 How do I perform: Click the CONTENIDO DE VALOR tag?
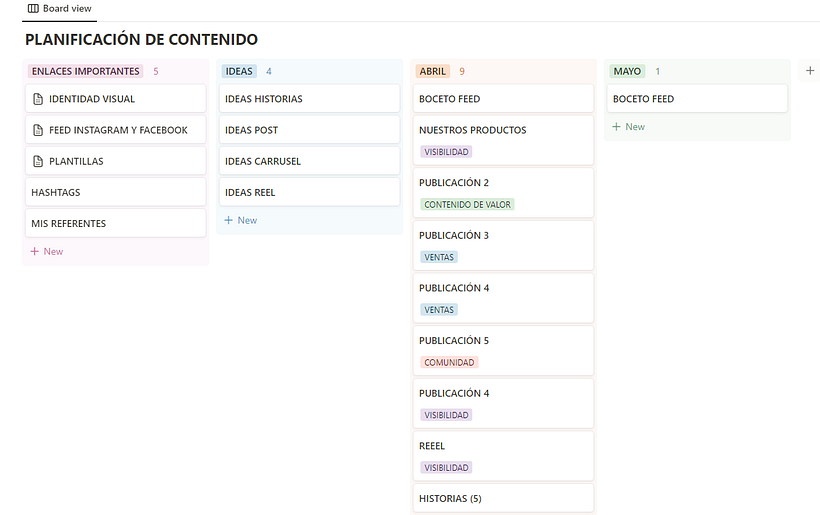click(468, 204)
